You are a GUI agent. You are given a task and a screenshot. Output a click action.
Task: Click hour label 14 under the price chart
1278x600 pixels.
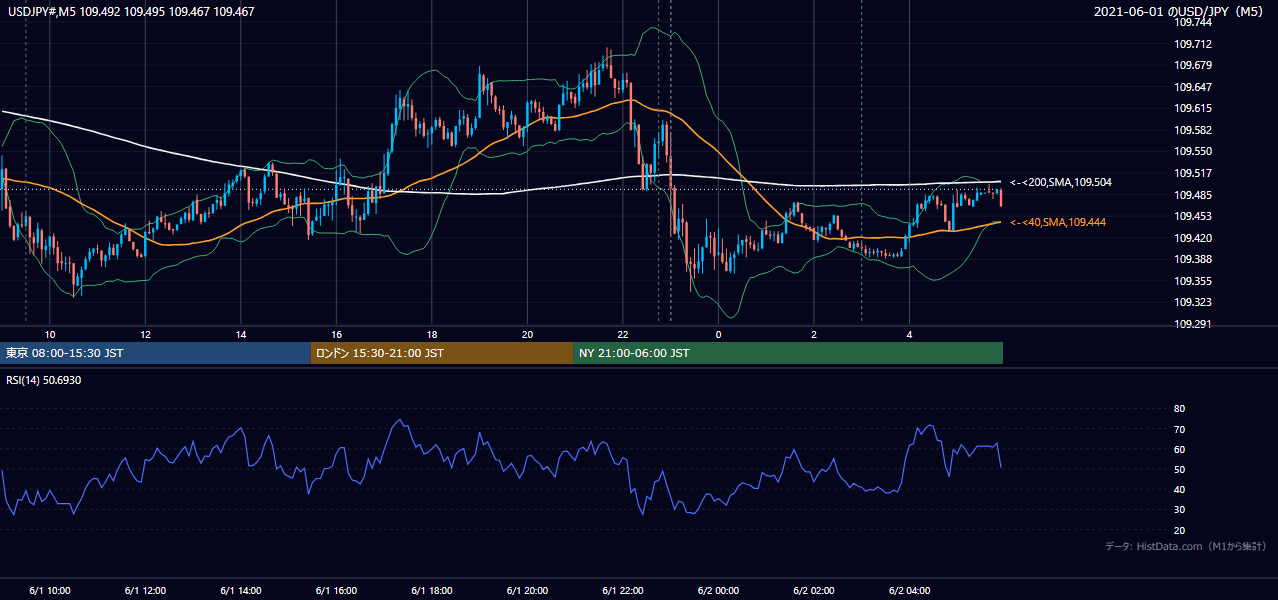point(241,334)
